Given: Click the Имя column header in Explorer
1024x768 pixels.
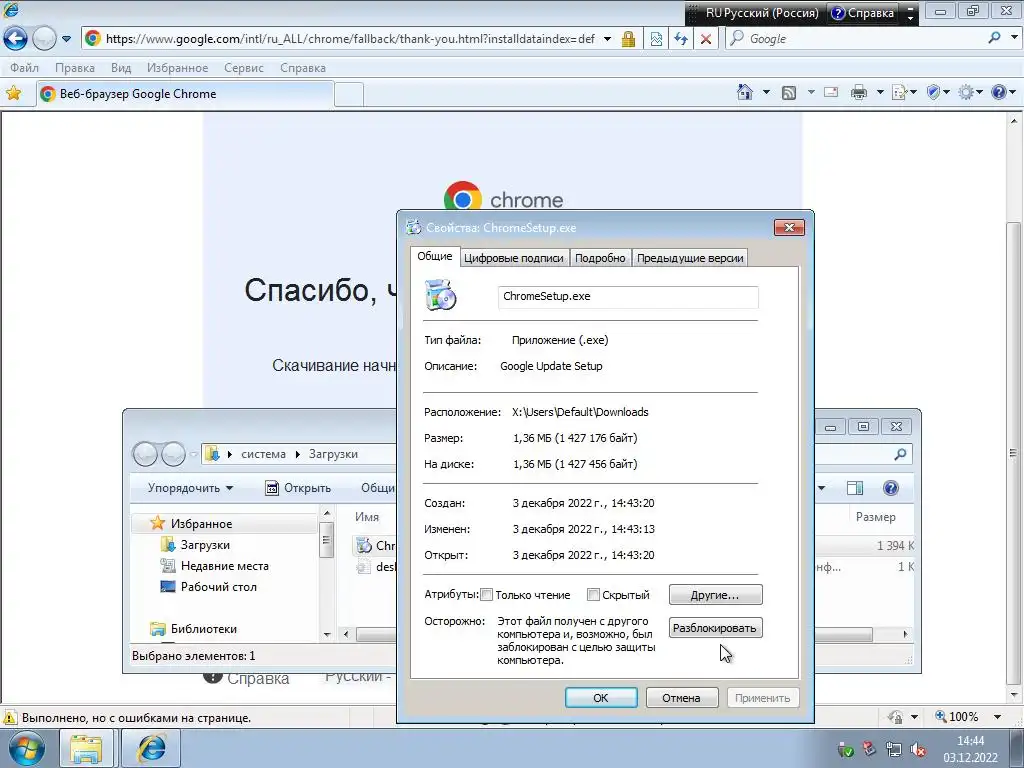Looking at the screenshot, I should [367, 517].
